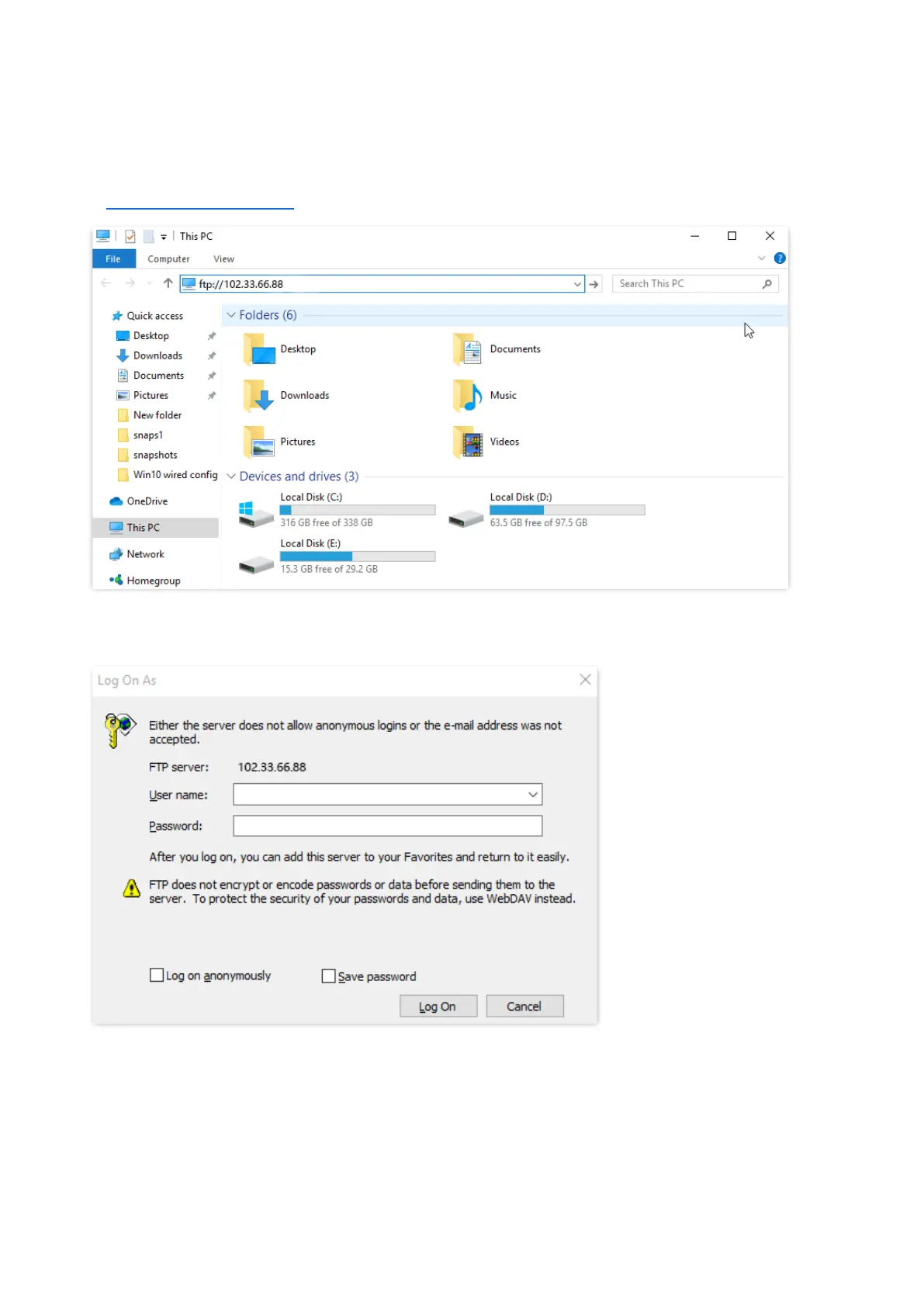Collapse the Folders (6) group
This screenshot has width=924, height=1307.
pyautogui.click(x=231, y=315)
